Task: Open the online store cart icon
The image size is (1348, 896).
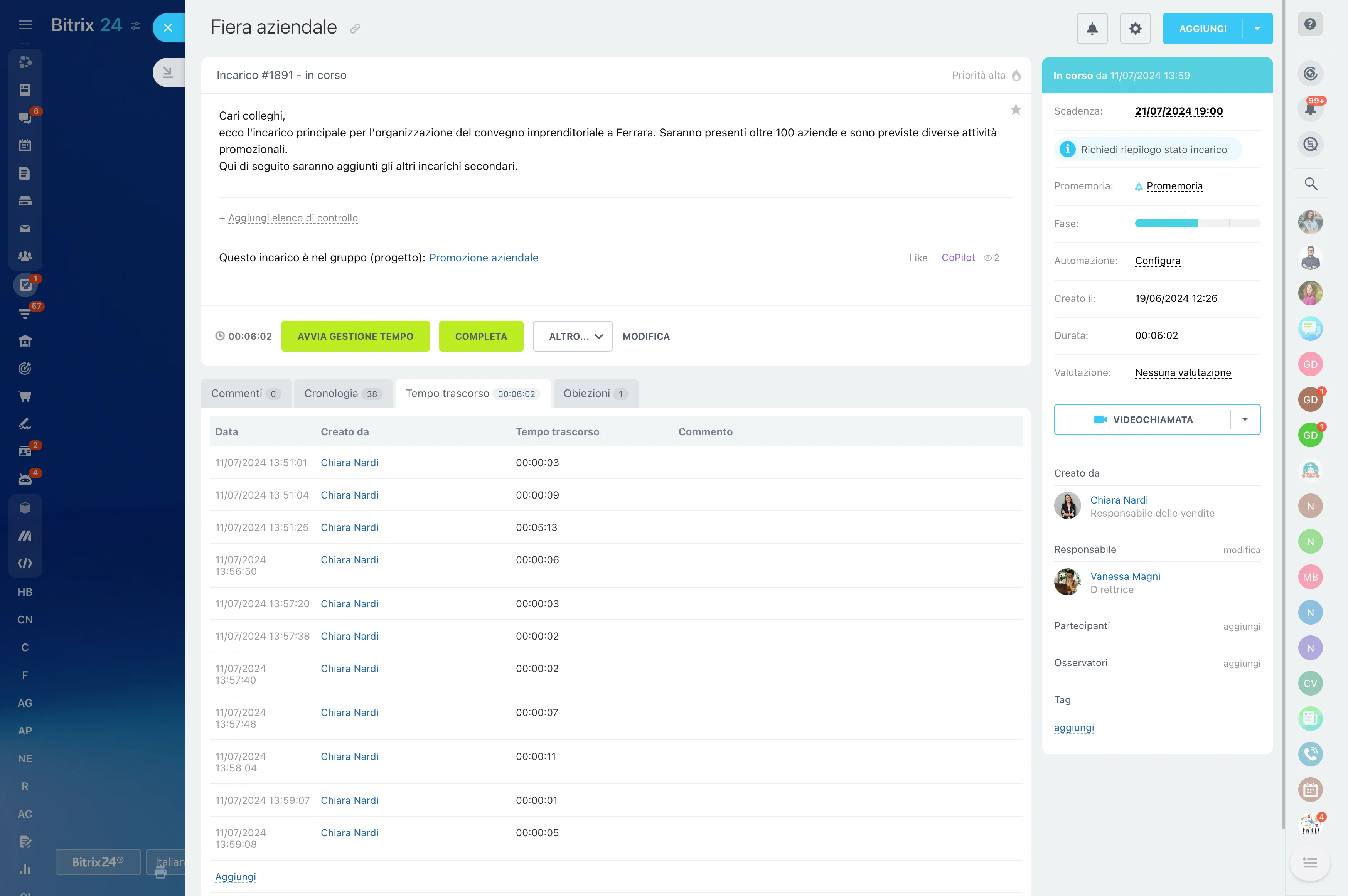Action: [25, 396]
